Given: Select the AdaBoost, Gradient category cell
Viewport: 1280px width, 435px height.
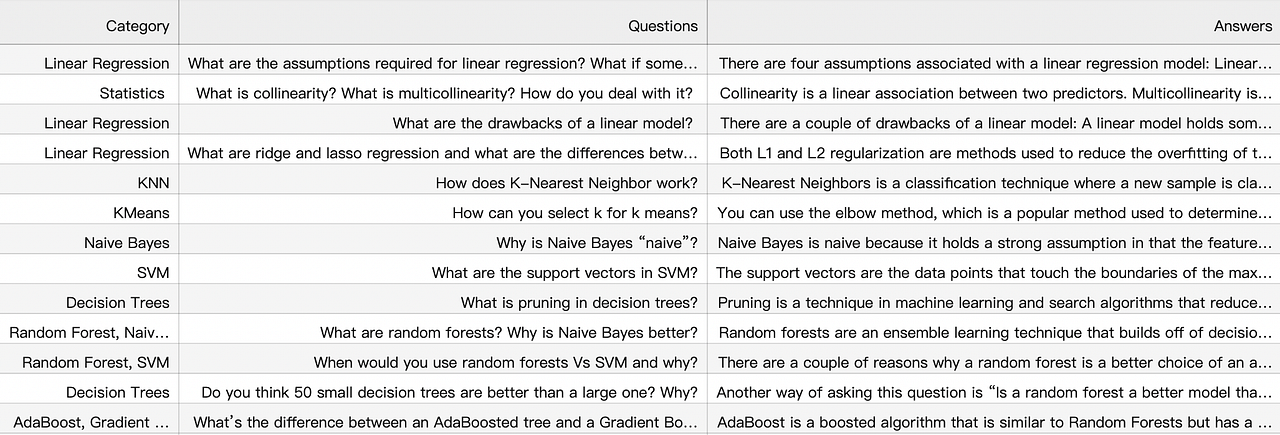Looking at the screenshot, I should coord(91,423).
